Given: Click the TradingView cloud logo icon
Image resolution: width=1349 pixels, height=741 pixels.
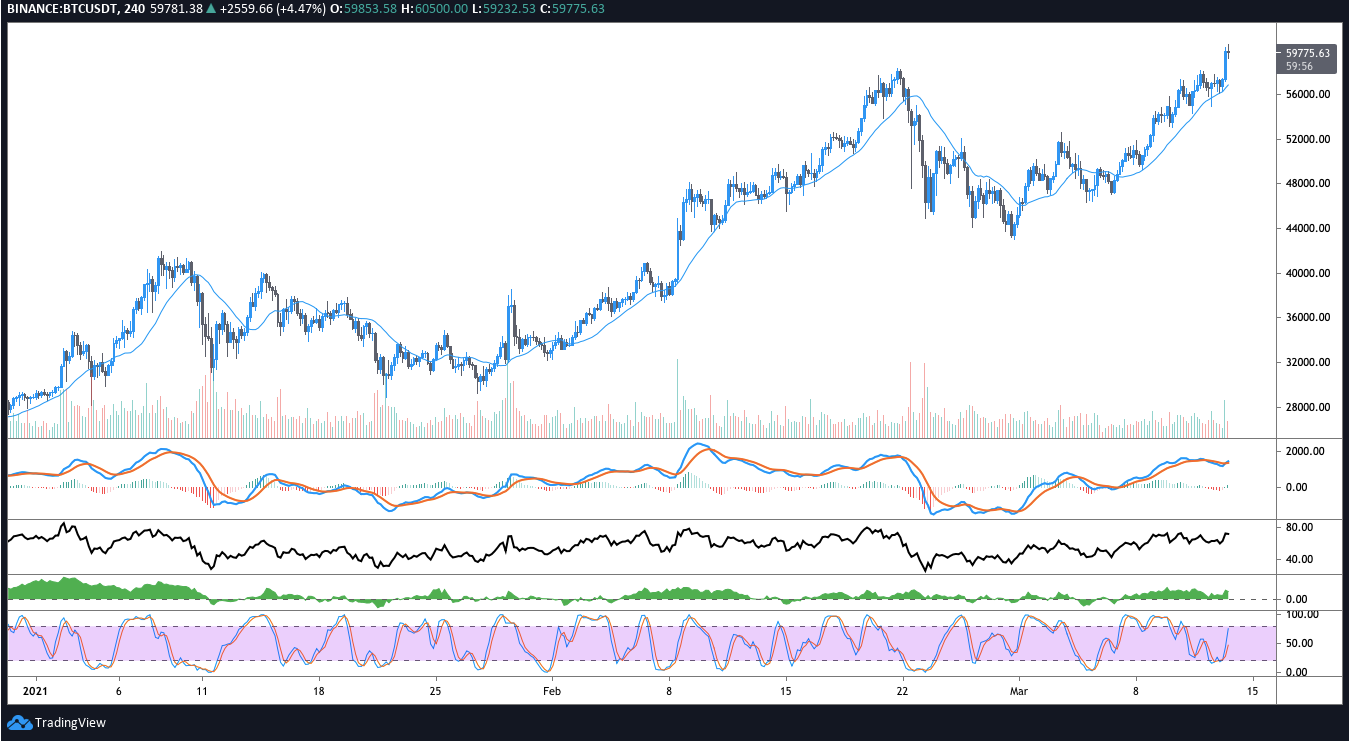Looking at the screenshot, I should pyautogui.click(x=18, y=722).
